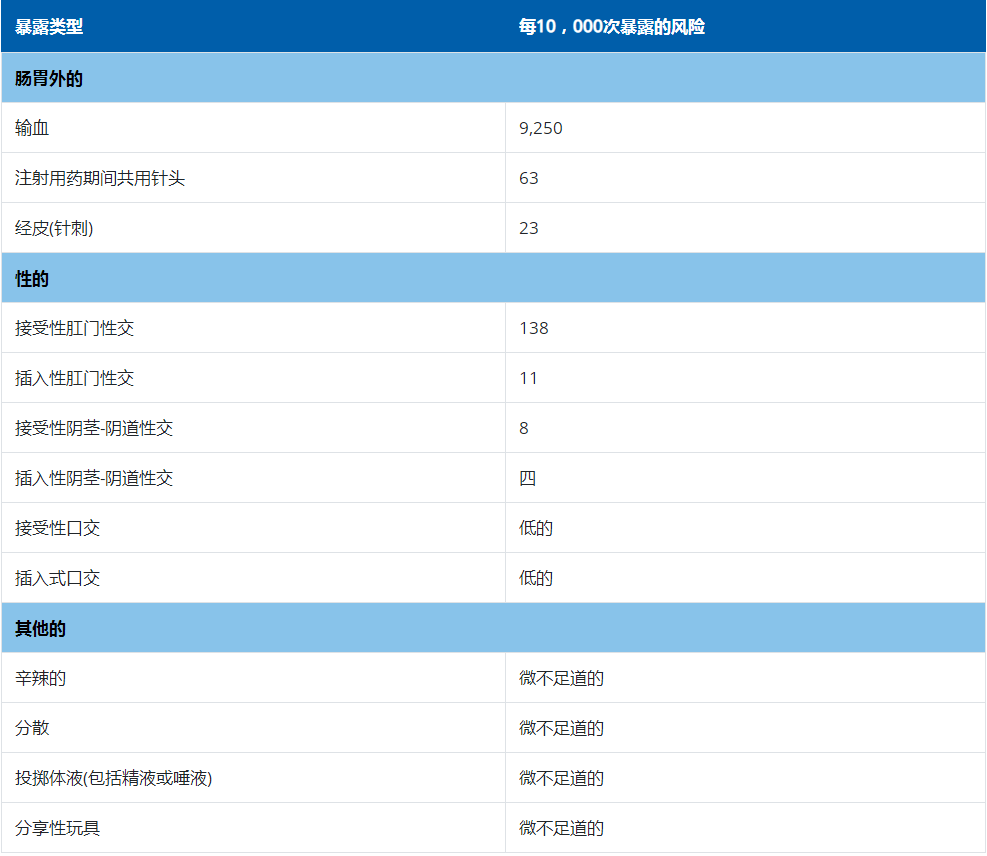Click the 其他的 section header
The height and width of the screenshot is (856, 987).
pos(494,628)
